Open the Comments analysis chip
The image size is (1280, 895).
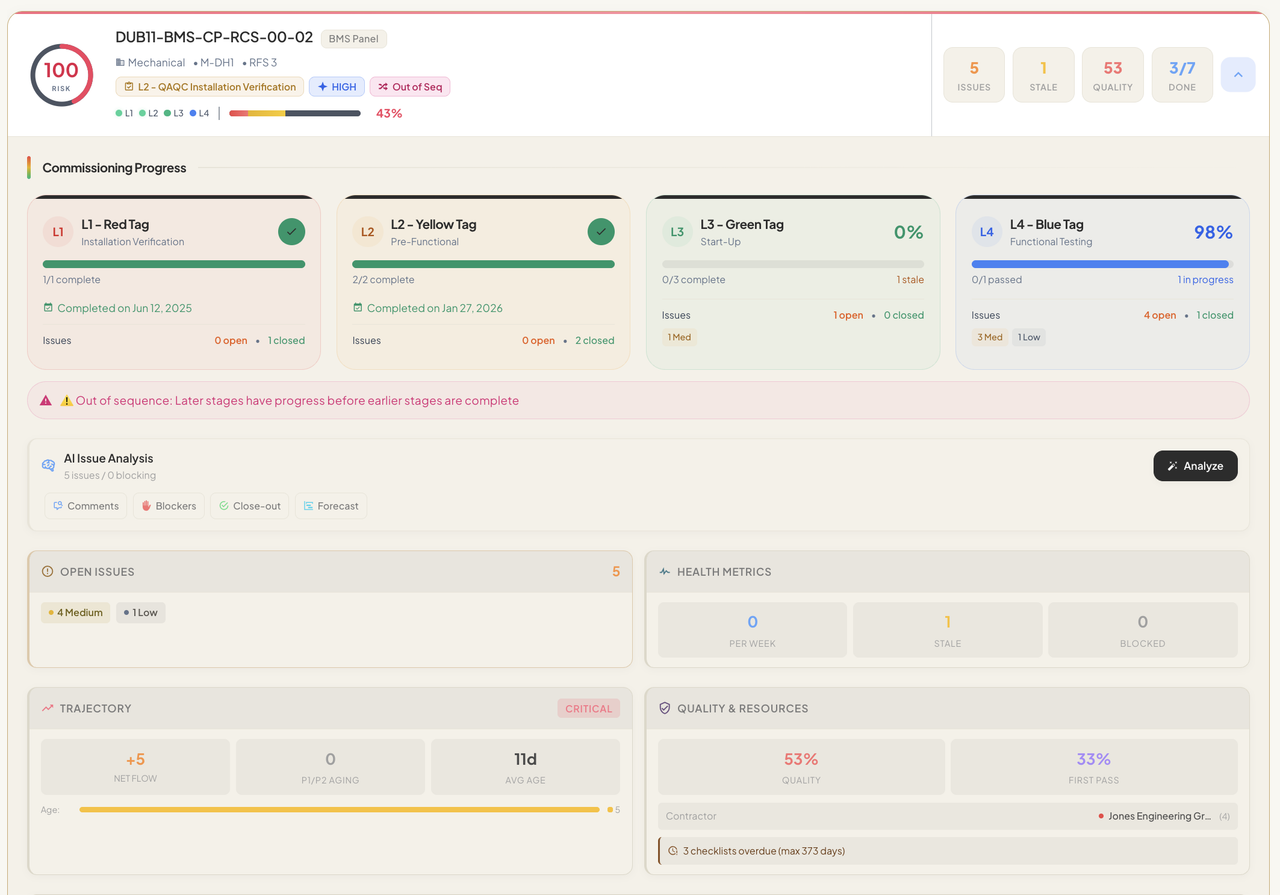[85, 506]
